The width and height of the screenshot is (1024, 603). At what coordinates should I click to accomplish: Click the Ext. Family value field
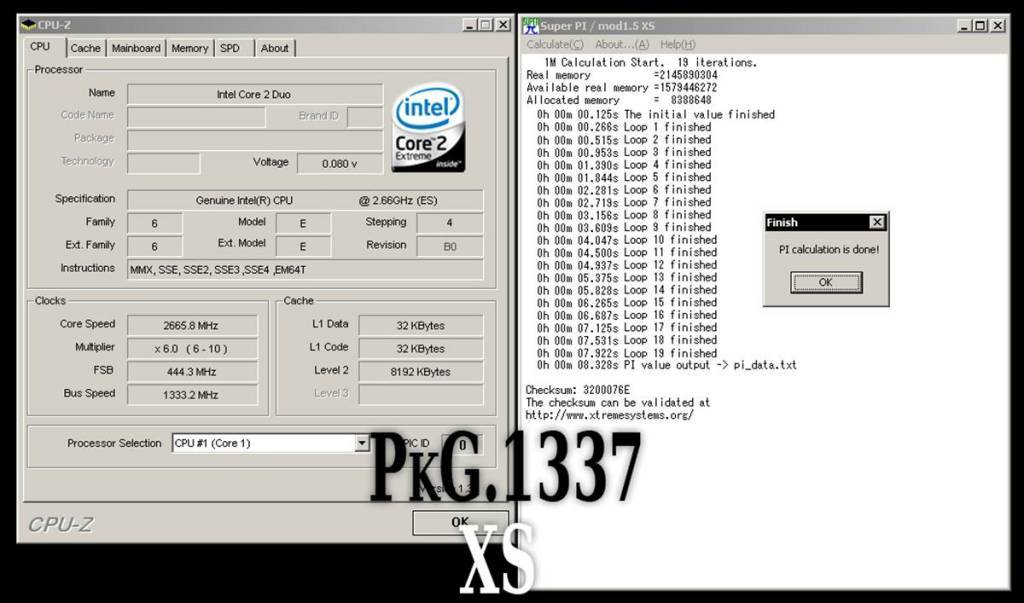tap(155, 246)
